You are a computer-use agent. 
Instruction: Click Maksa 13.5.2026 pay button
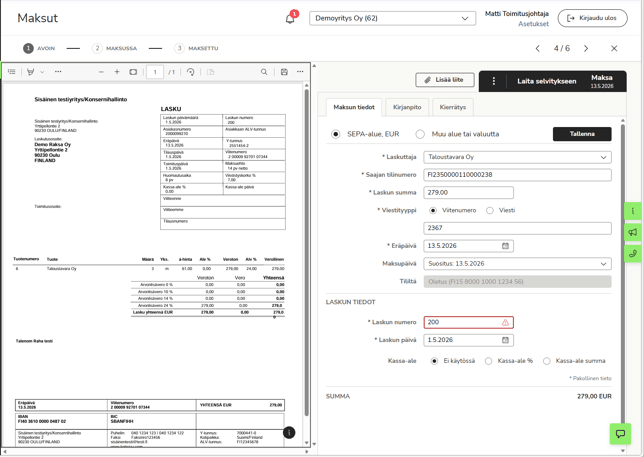coord(602,81)
